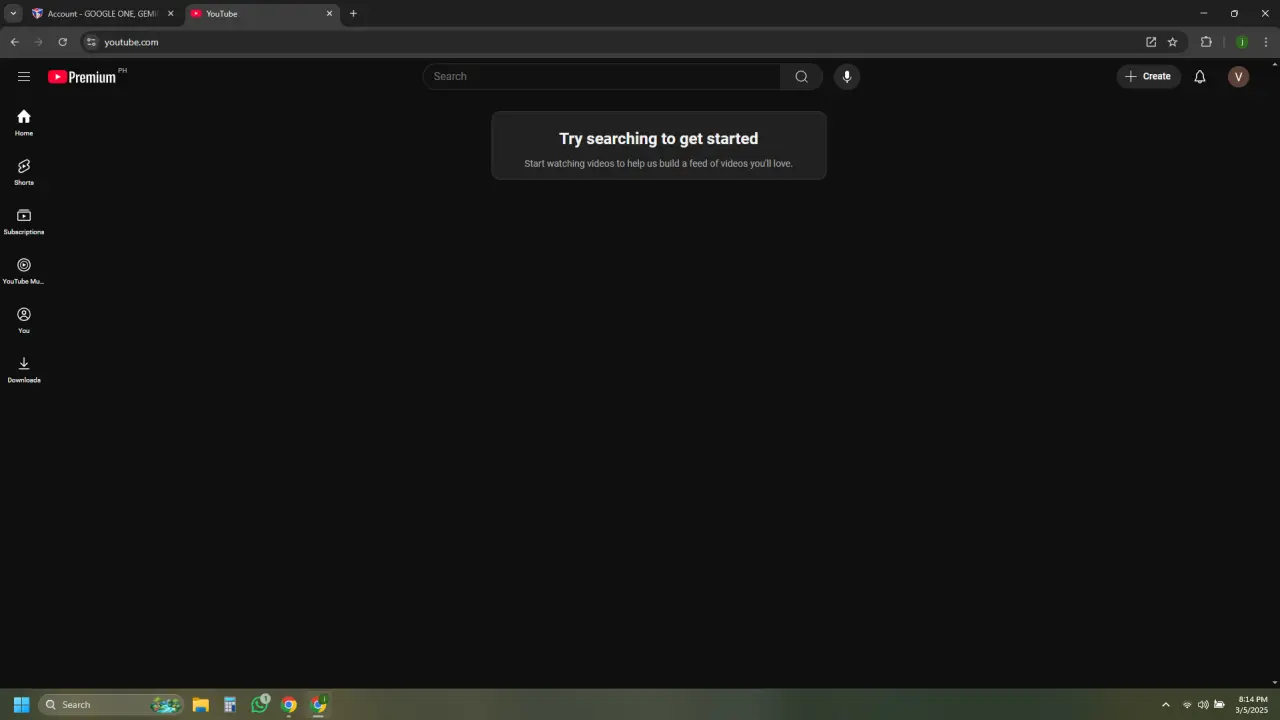Image resolution: width=1280 pixels, height=720 pixels.
Task: Click the magnifier search button
Action: pos(801,77)
